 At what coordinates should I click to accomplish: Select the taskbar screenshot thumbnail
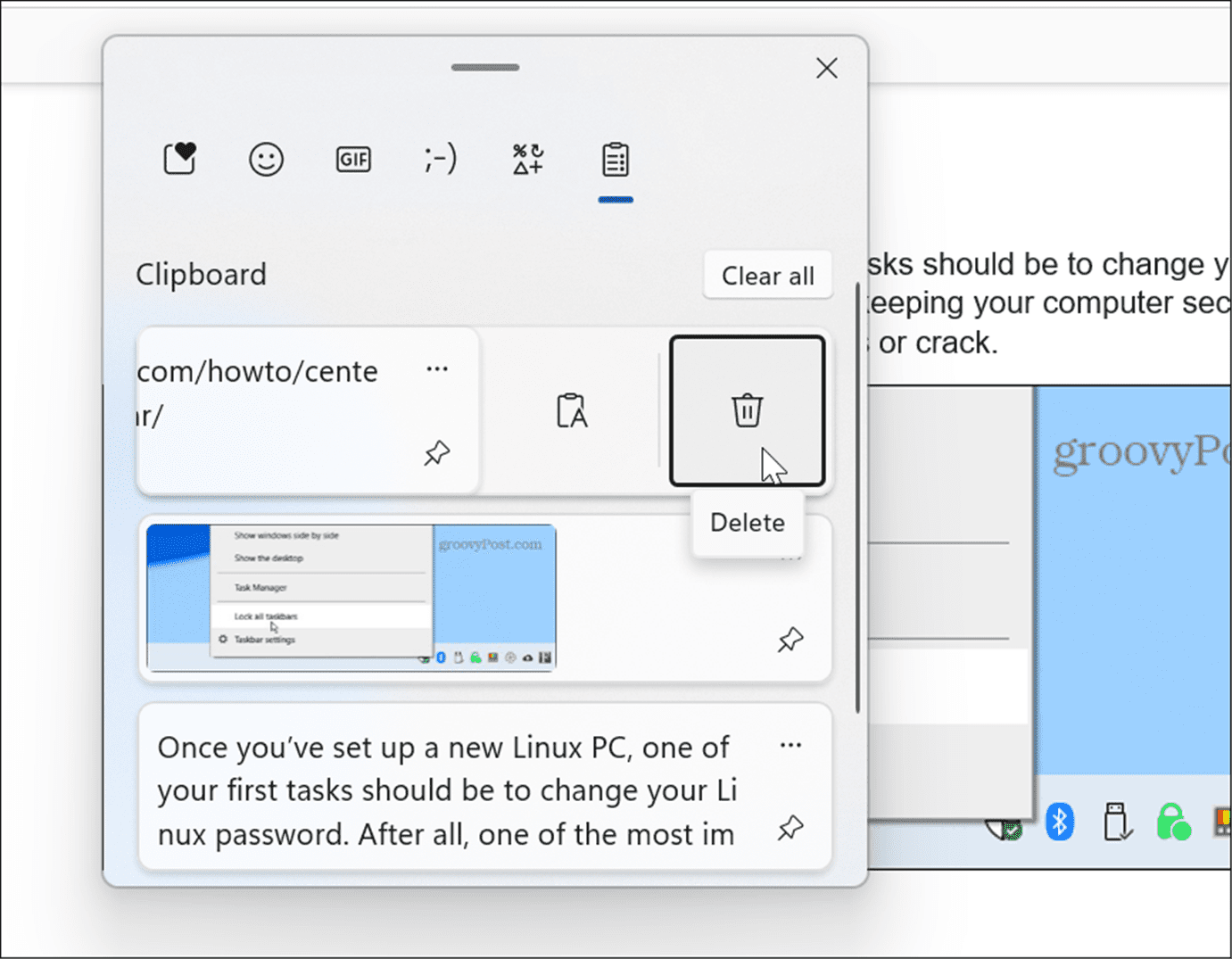coord(350,596)
